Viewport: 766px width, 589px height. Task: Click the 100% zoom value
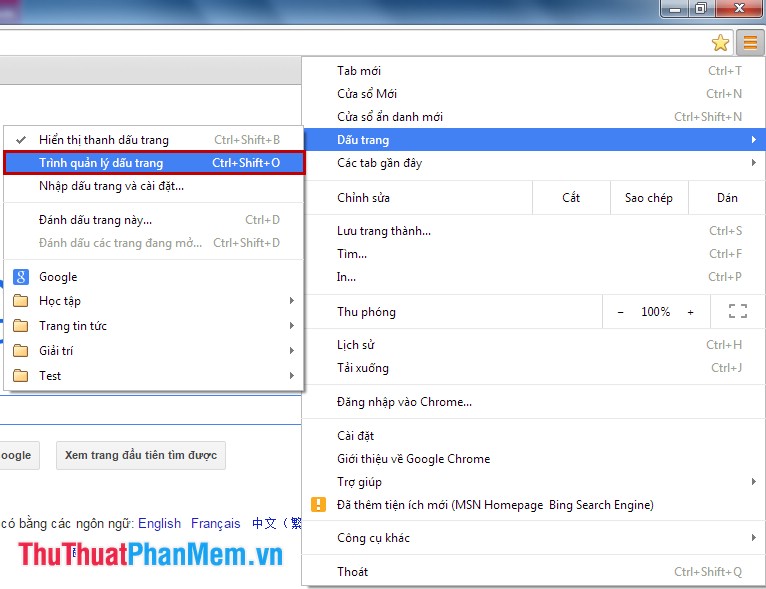(x=656, y=312)
